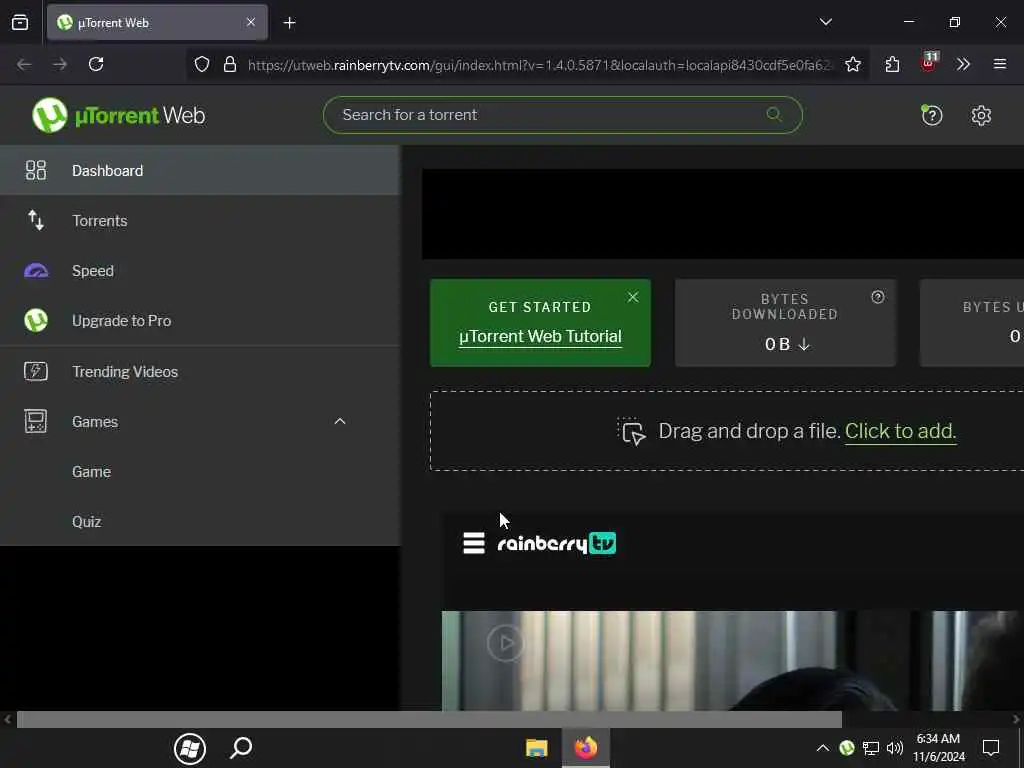
Task: Click the µTorrent Web logo
Action: click(119, 116)
